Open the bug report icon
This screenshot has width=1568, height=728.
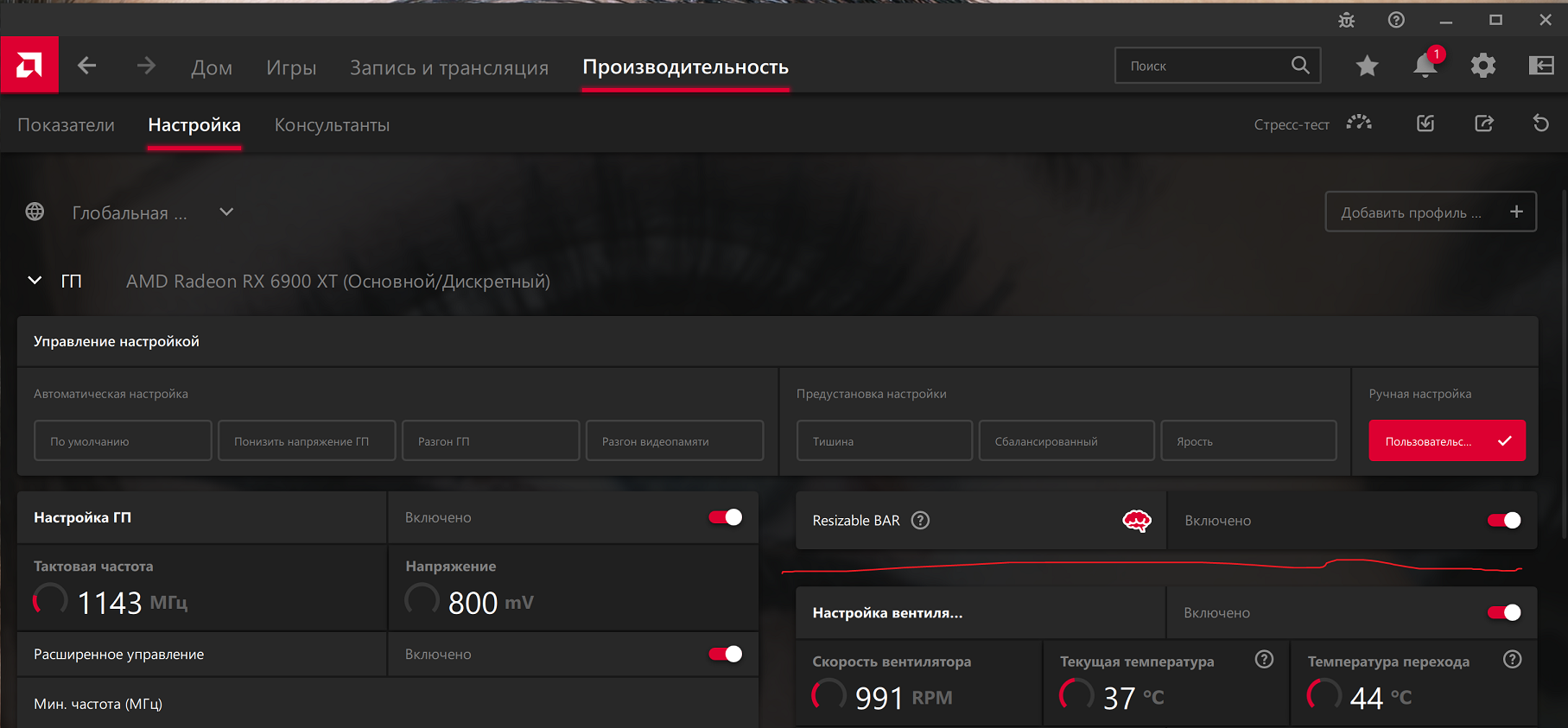[1347, 20]
